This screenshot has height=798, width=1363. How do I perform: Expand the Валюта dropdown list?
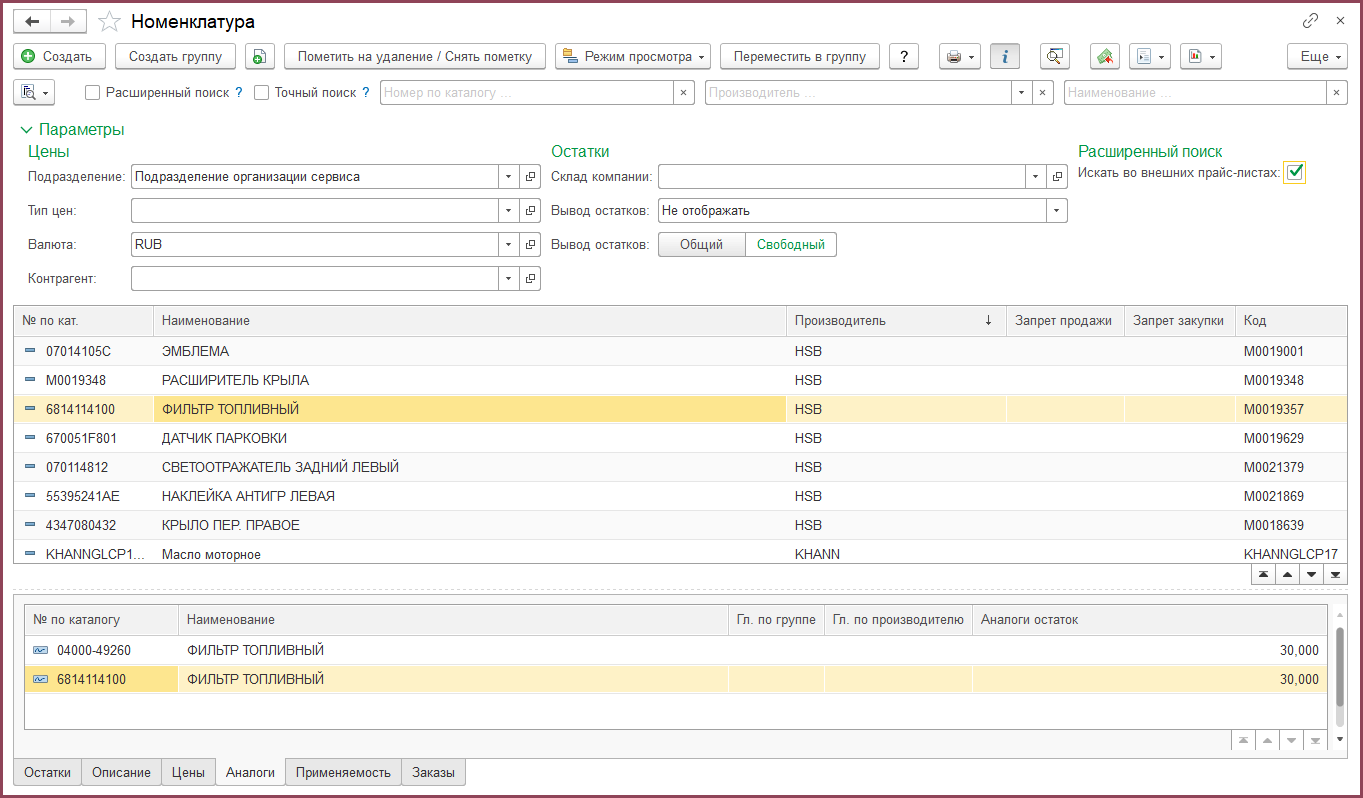[x=509, y=245]
